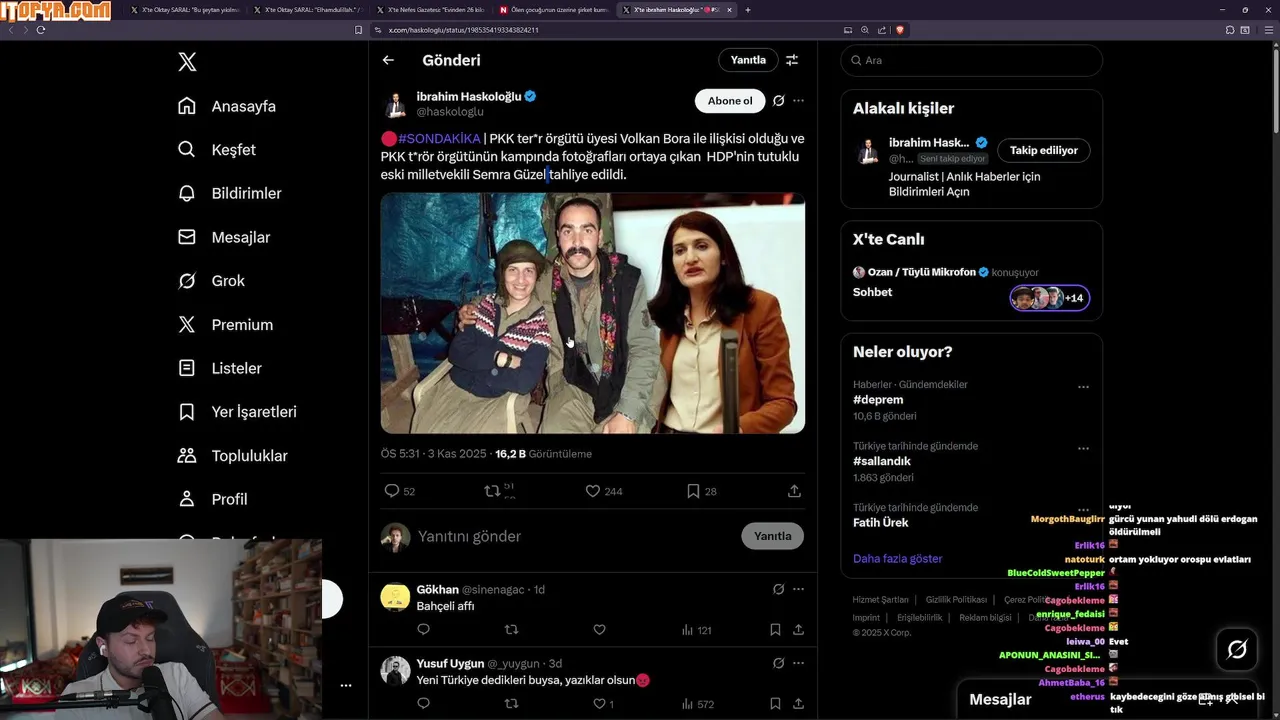The width and height of the screenshot is (1280, 720).
Task: Go back with the Gönderi arrow
Action: pyautogui.click(x=388, y=60)
